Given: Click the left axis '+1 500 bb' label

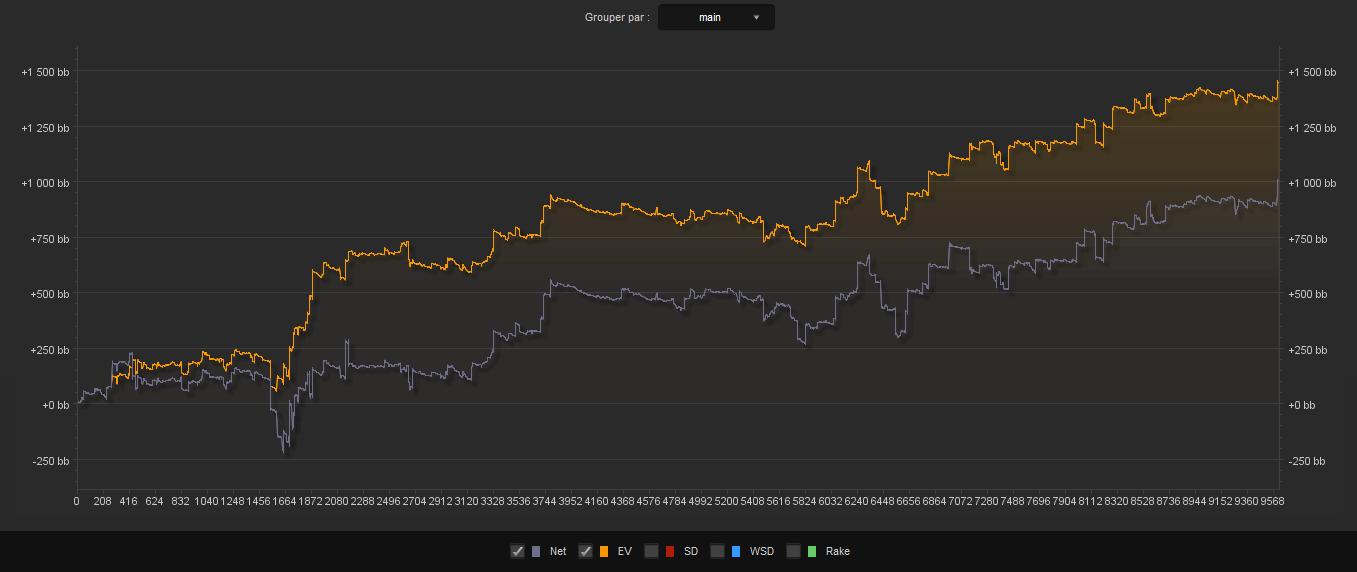Looking at the screenshot, I should tap(45, 72).
